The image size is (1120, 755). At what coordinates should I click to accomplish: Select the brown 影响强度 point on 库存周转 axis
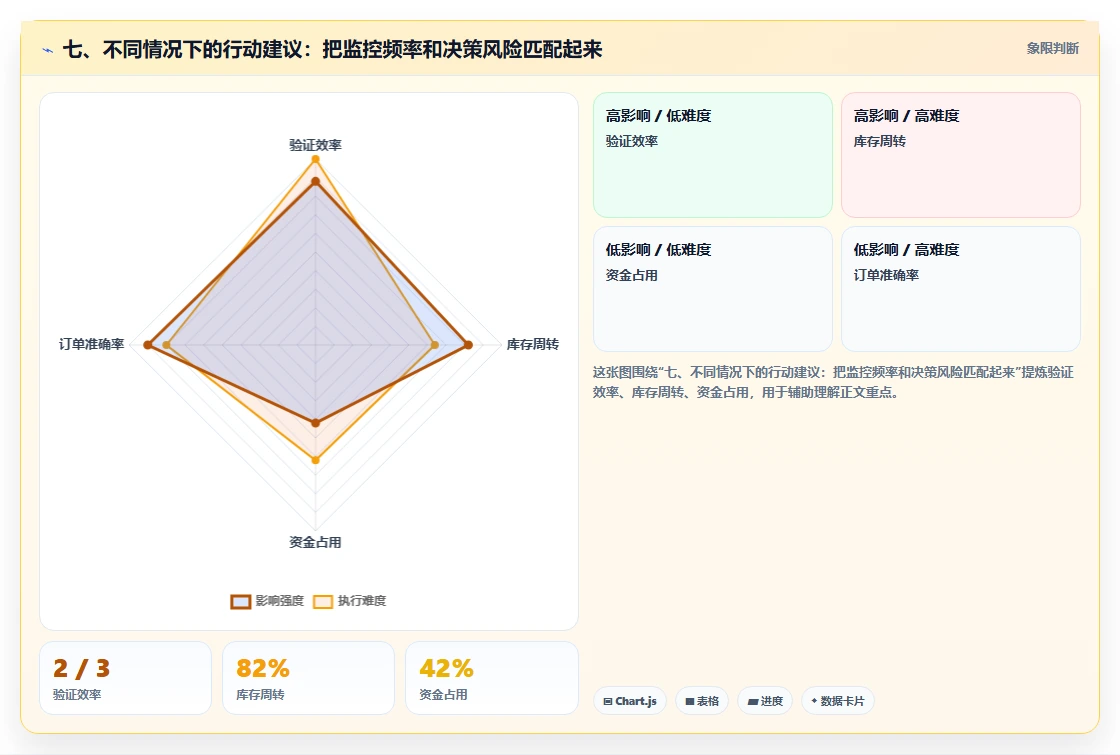coord(469,345)
